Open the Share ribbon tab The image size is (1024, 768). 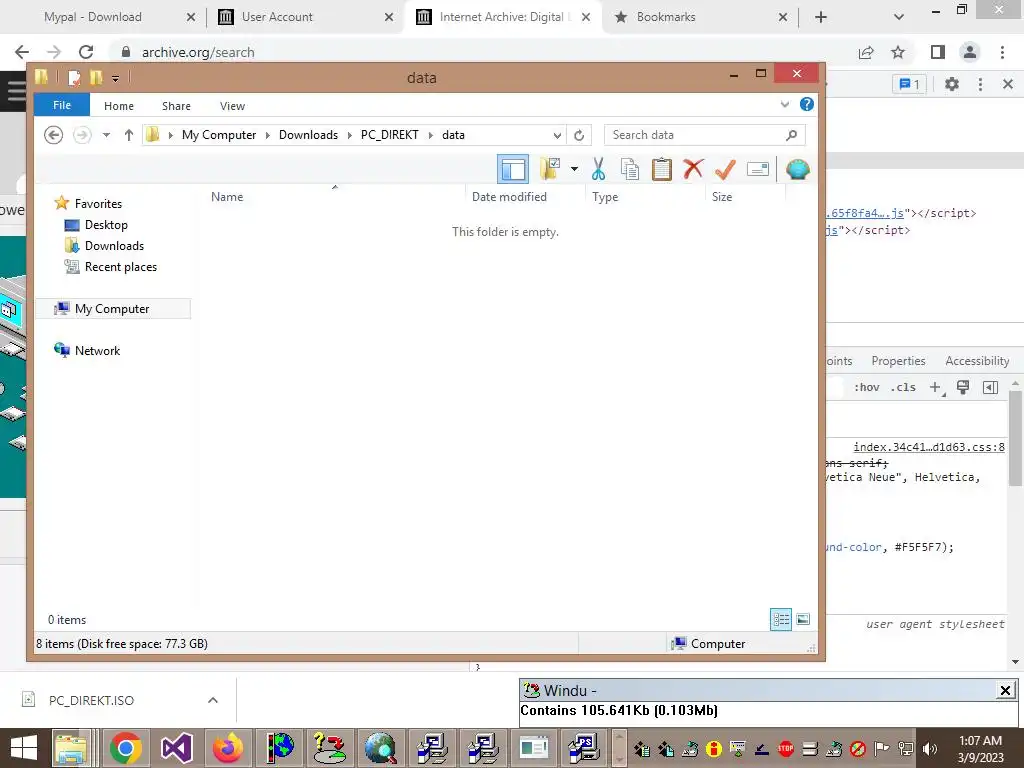[x=176, y=106]
